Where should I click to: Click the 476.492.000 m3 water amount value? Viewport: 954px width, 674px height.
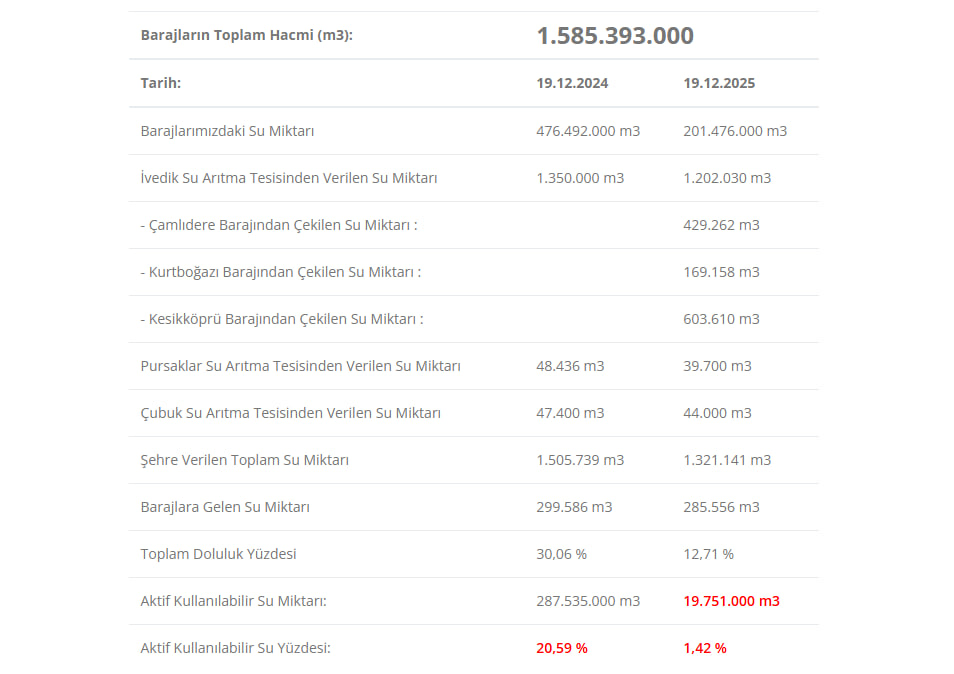[588, 131]
